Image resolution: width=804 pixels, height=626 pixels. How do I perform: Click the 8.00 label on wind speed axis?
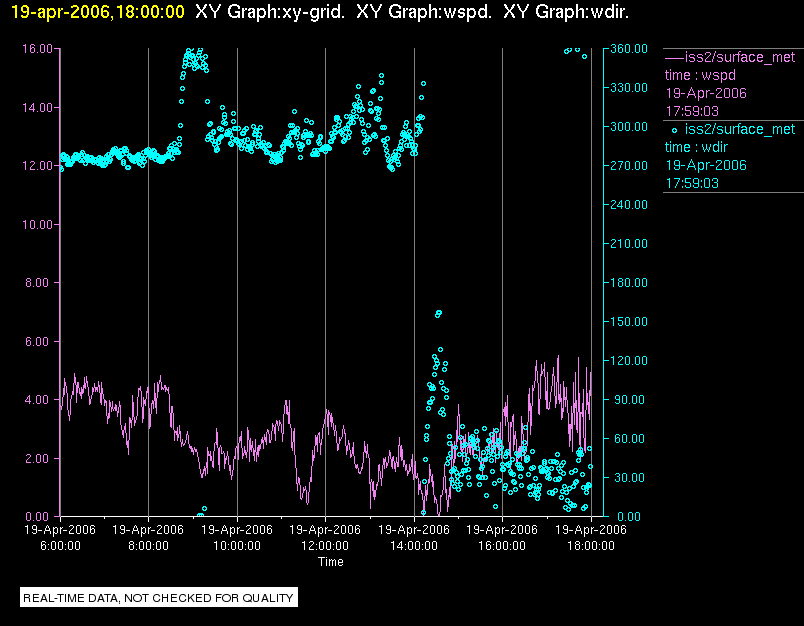pos(39,283)
